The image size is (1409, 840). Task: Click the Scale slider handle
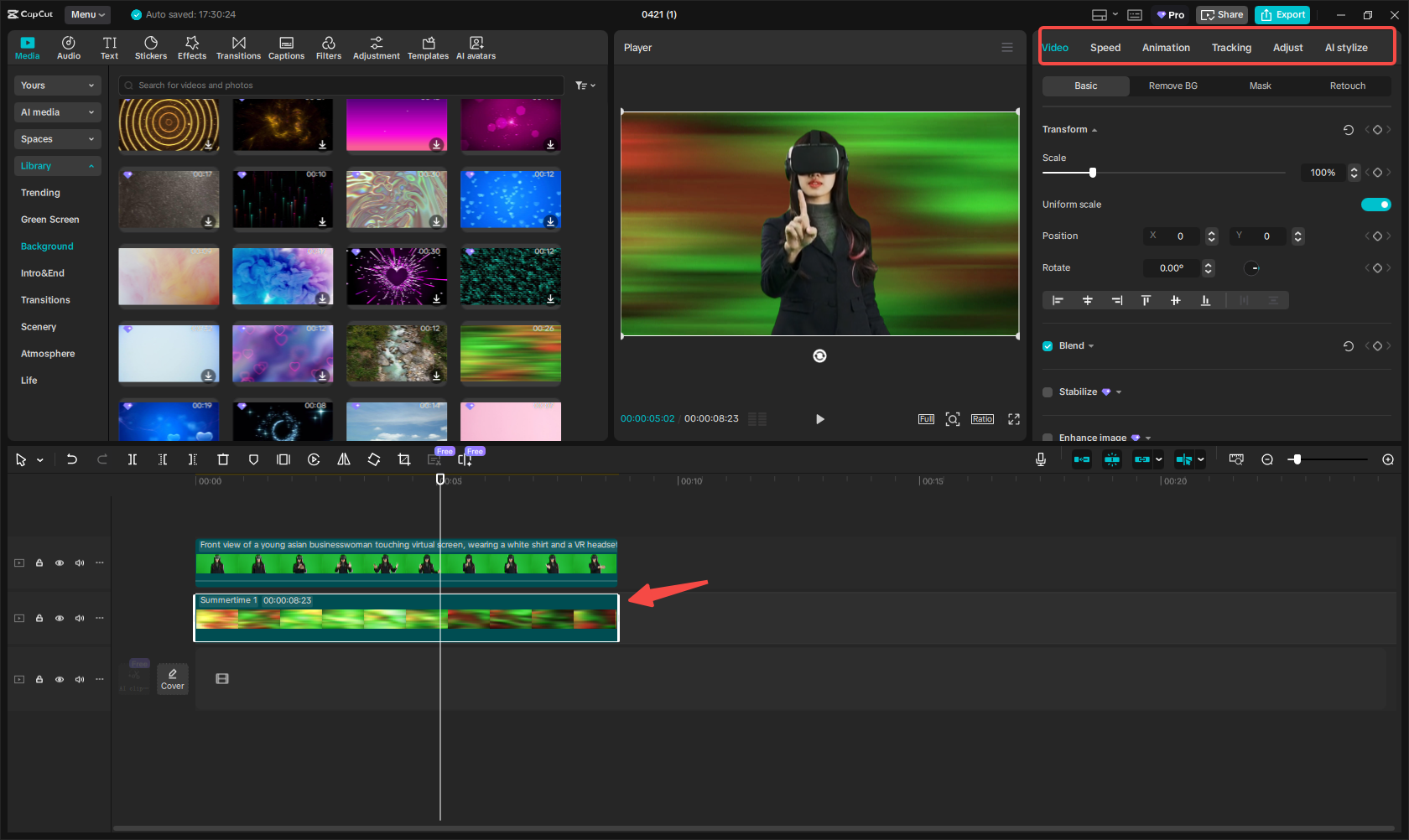point(1091,172)
